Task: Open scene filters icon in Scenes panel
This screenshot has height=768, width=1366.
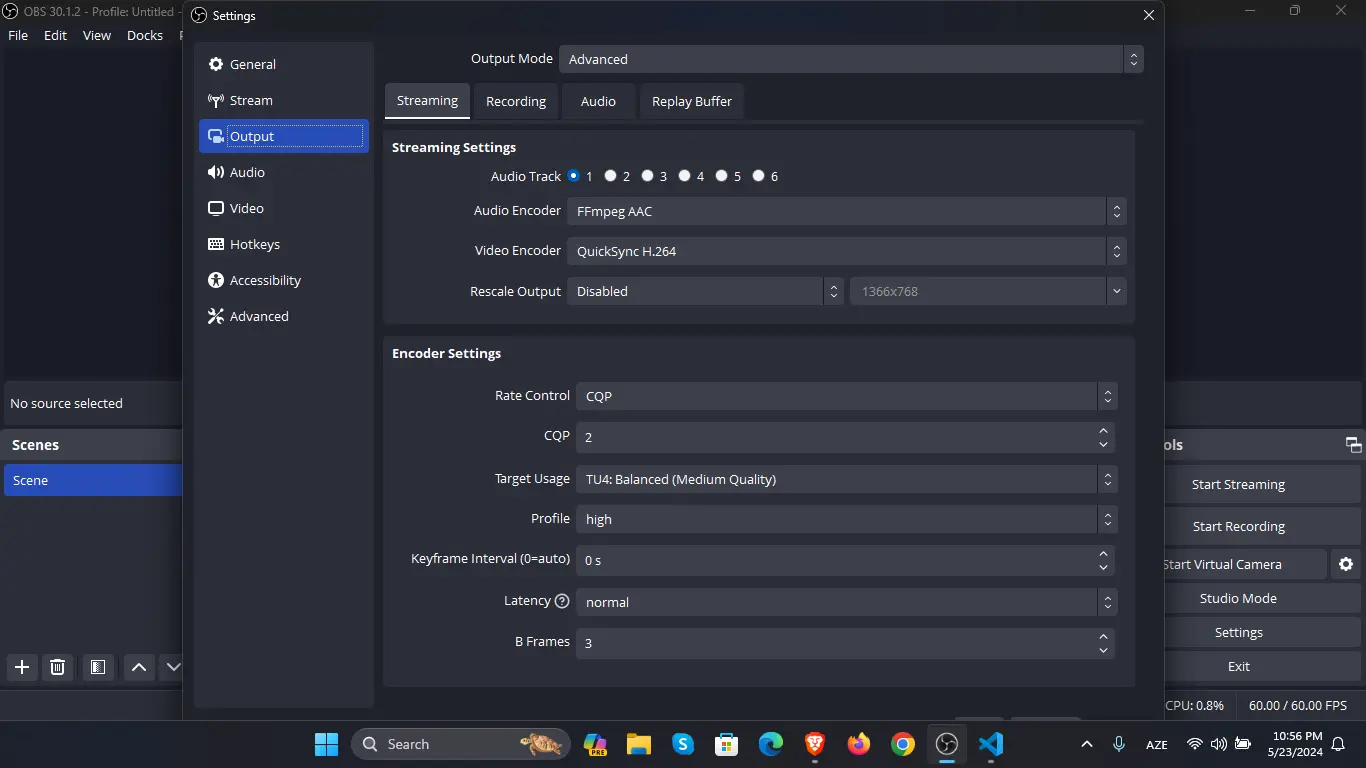Action: pyautogui.click(x=98, y=667)
